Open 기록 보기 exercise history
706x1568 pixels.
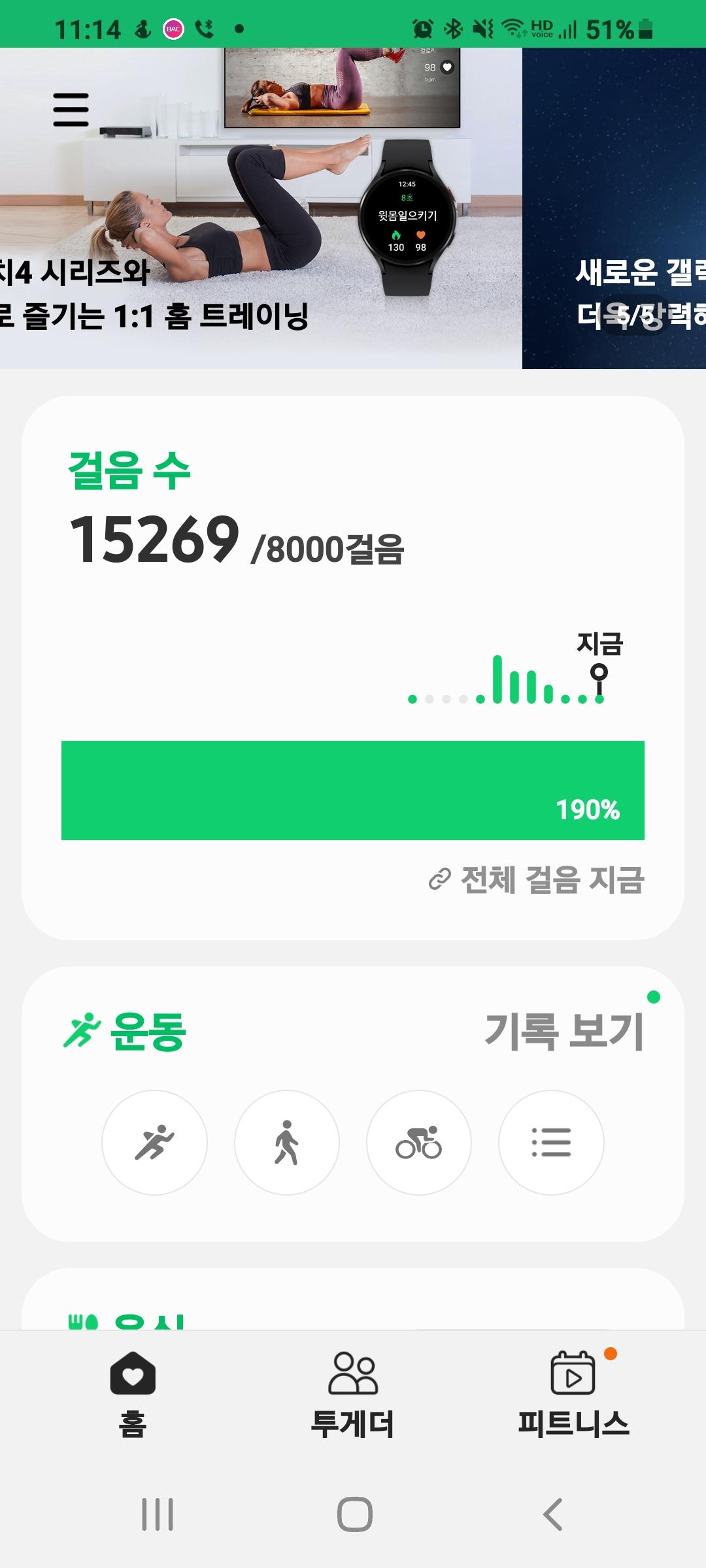[564, 1031]
